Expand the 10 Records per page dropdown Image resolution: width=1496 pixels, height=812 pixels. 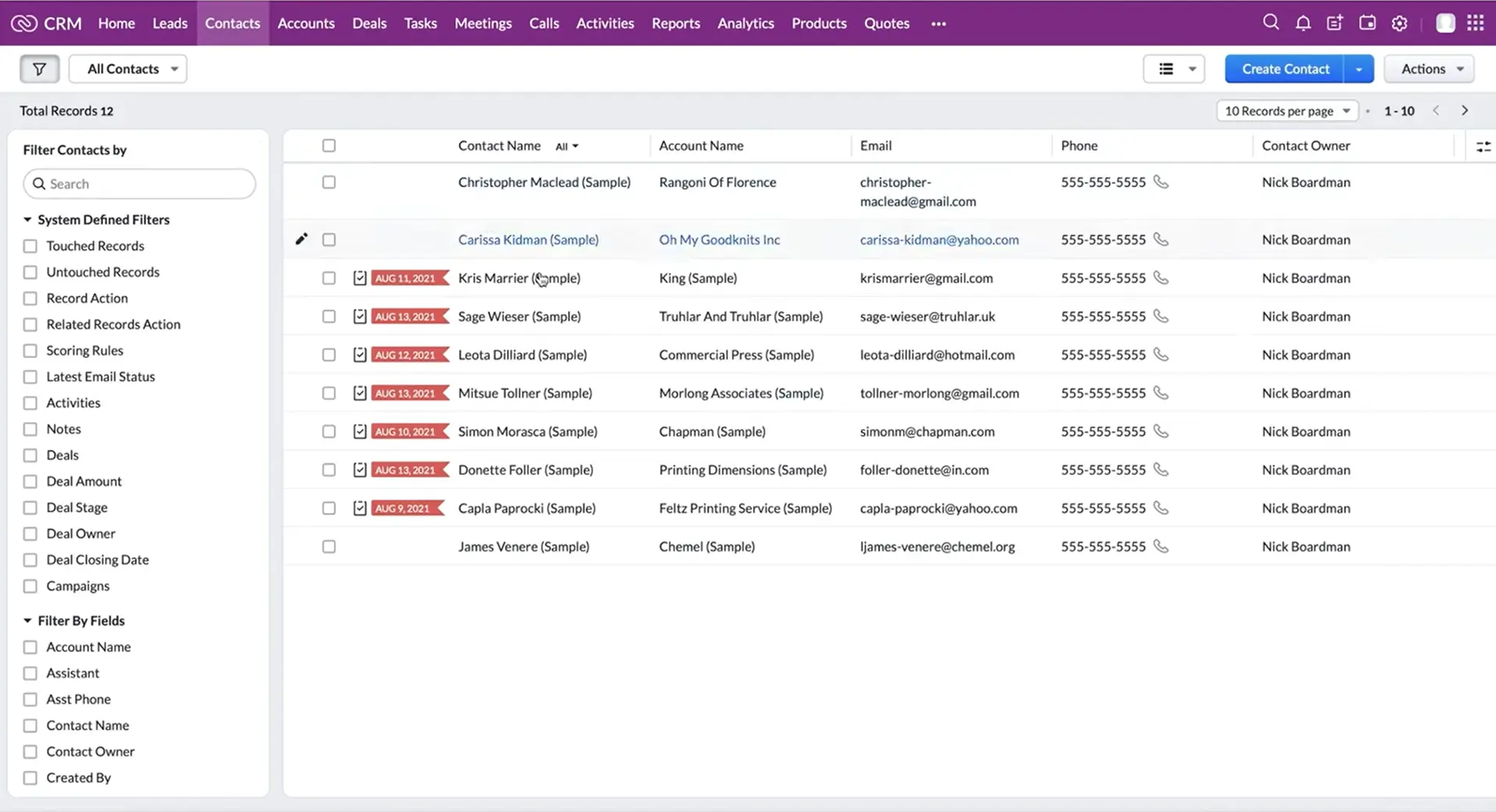1286,111
